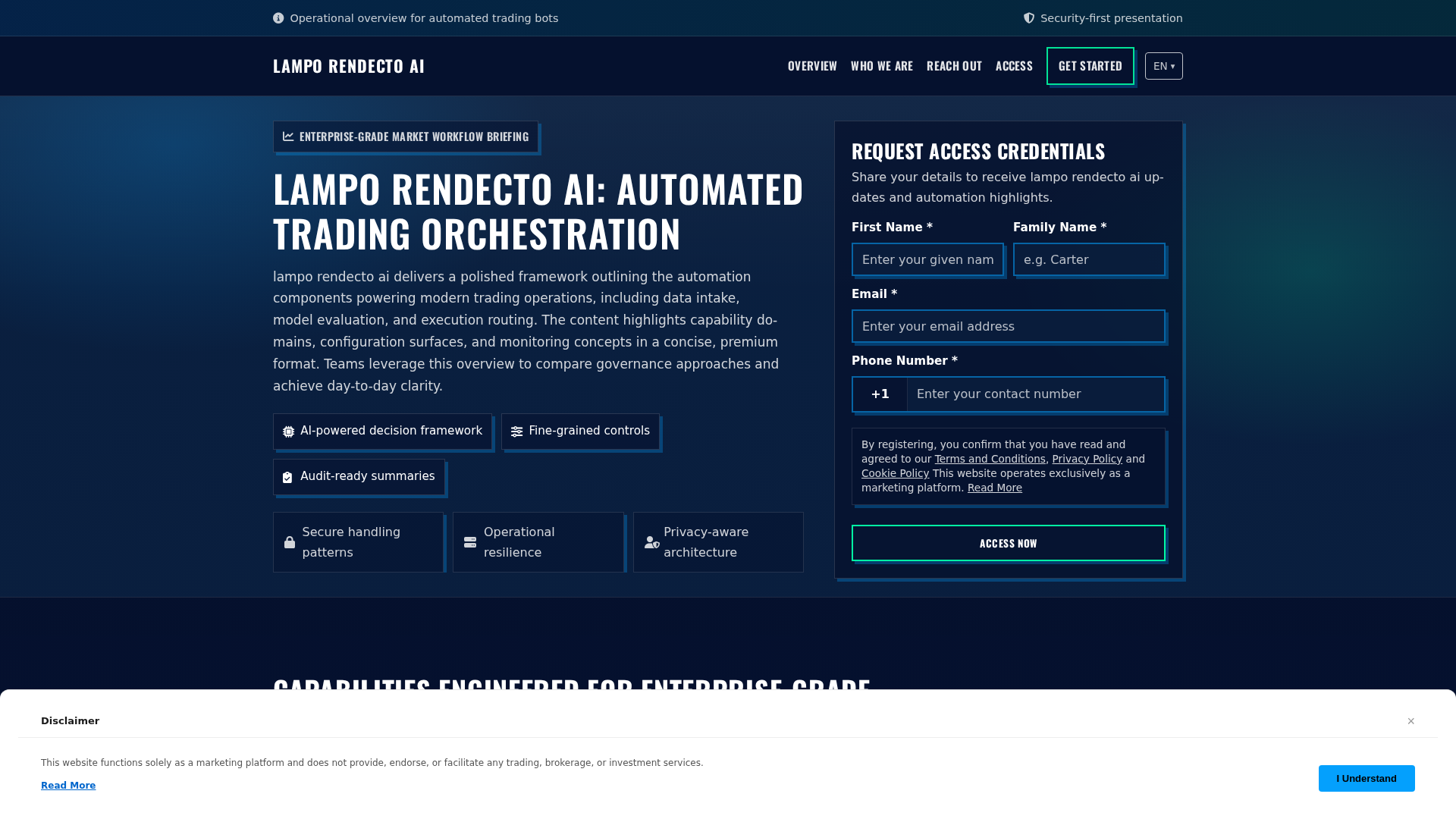The width and height of the screenshot is (1456, 819).
Task: Click 'Enterprise-grade market workflow briefing' badge
Action: tap(406, 136)
